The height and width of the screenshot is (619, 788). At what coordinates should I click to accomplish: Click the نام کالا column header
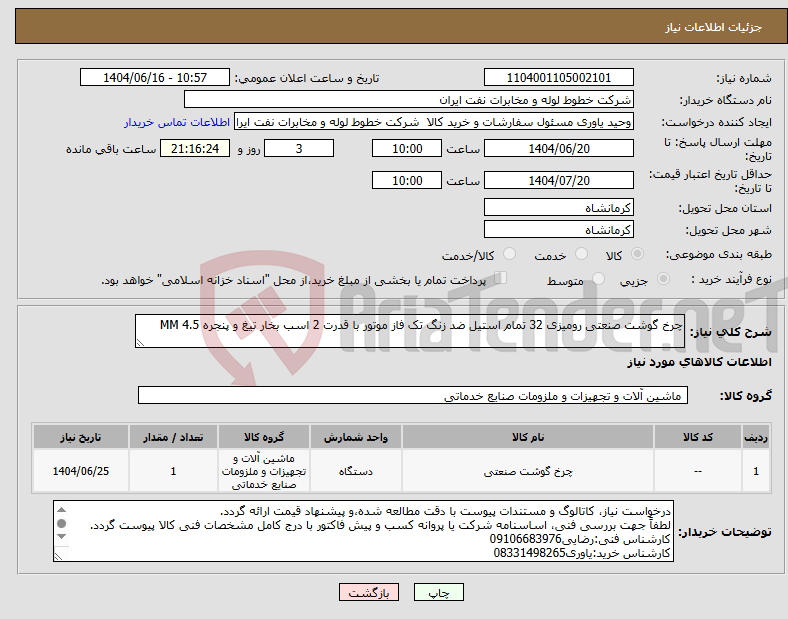pyautogui.click(x=528, y=437)
